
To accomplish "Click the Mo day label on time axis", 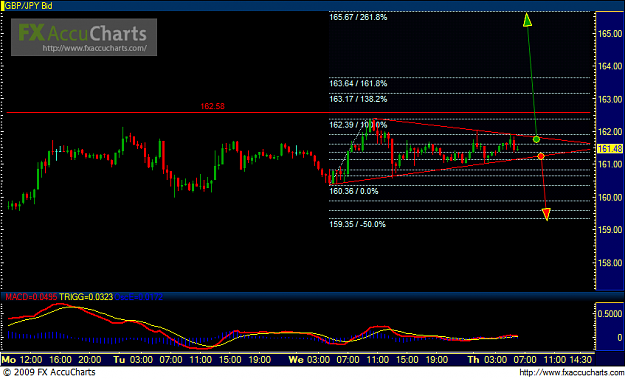I will coord(9,360).
